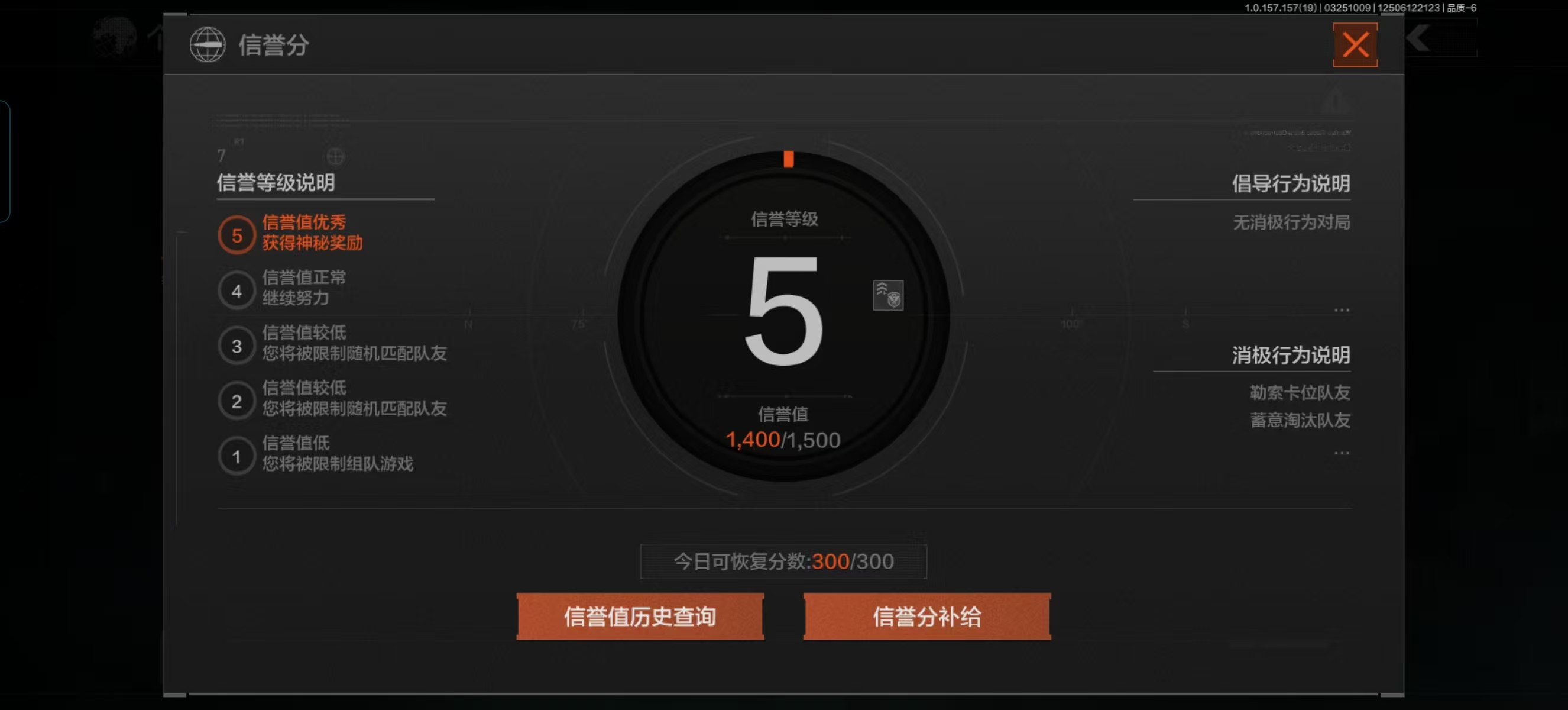
Task: Click the faint warning triangle icon top right
Action: click(x=1335, y=101)
